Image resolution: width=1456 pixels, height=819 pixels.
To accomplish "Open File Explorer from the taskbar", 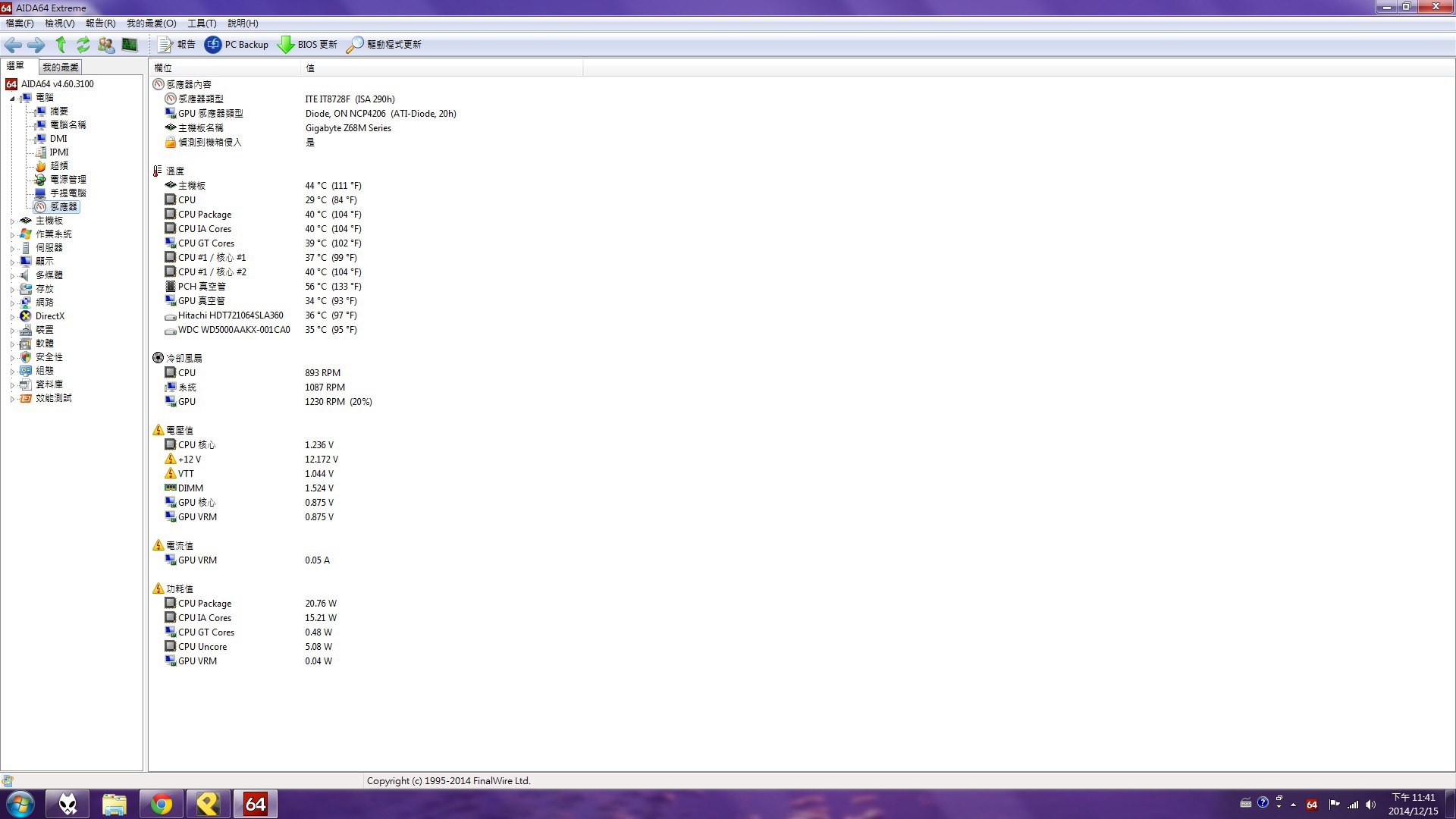I will point(114,804).
